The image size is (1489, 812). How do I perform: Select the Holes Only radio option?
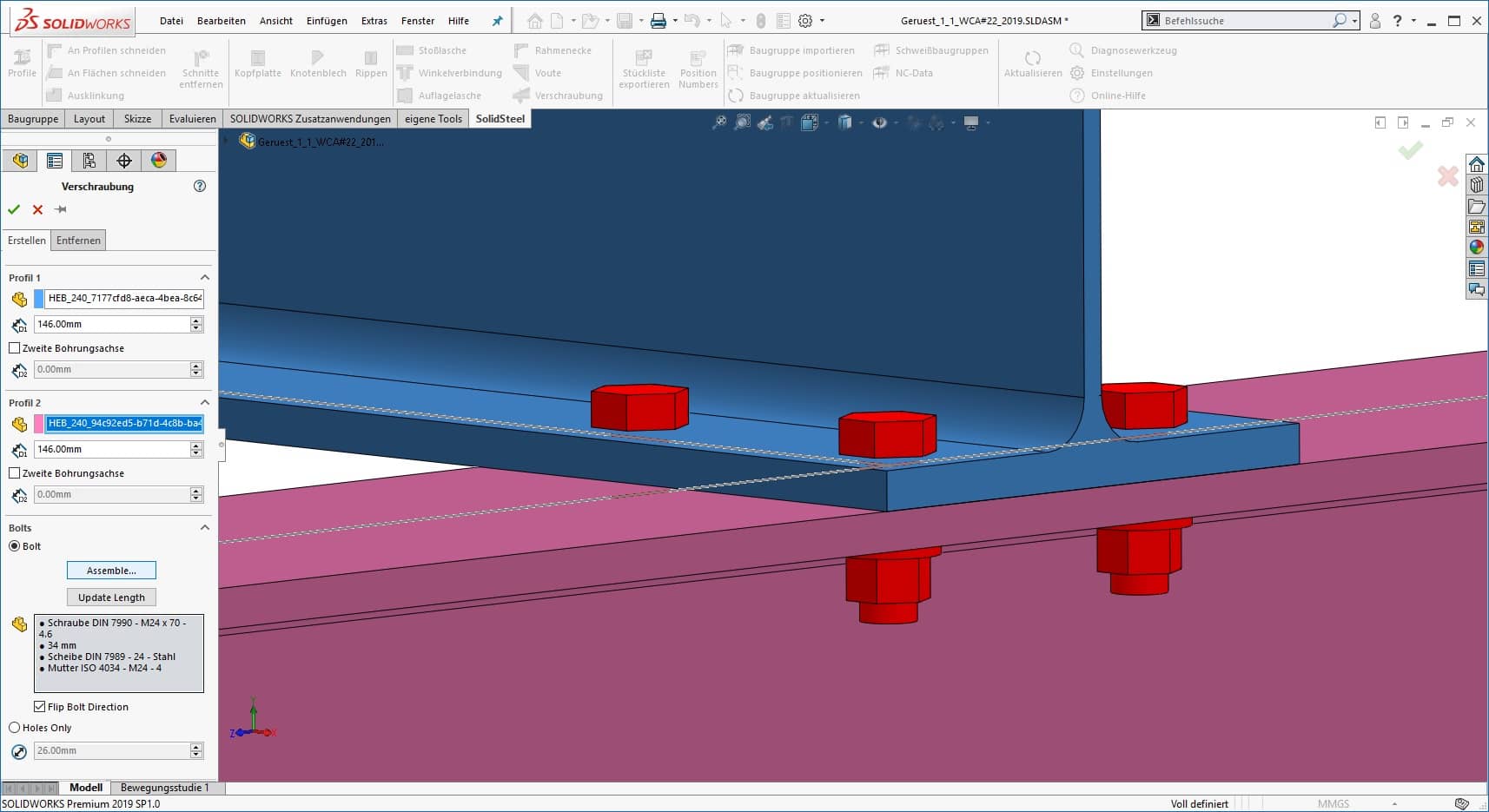click(14, 728)
